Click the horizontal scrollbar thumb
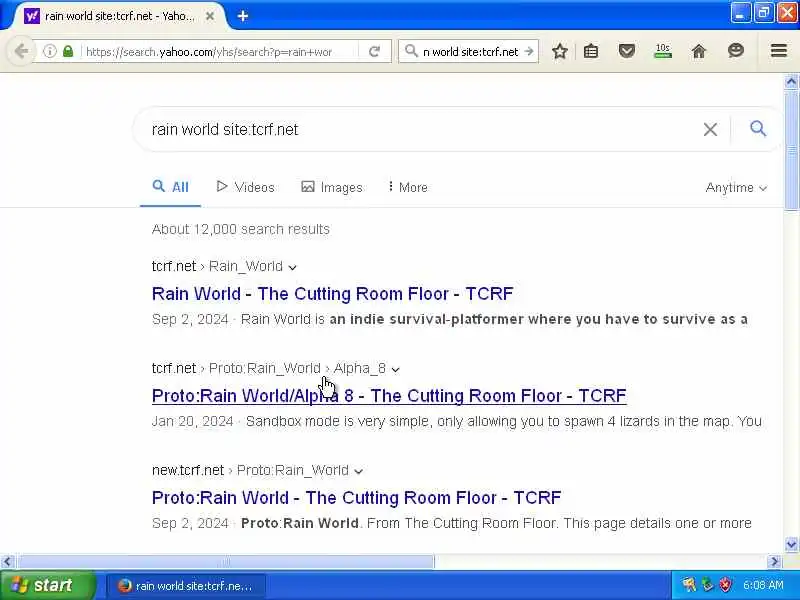This screenshot has width=800, height=600. coord(226,562)
